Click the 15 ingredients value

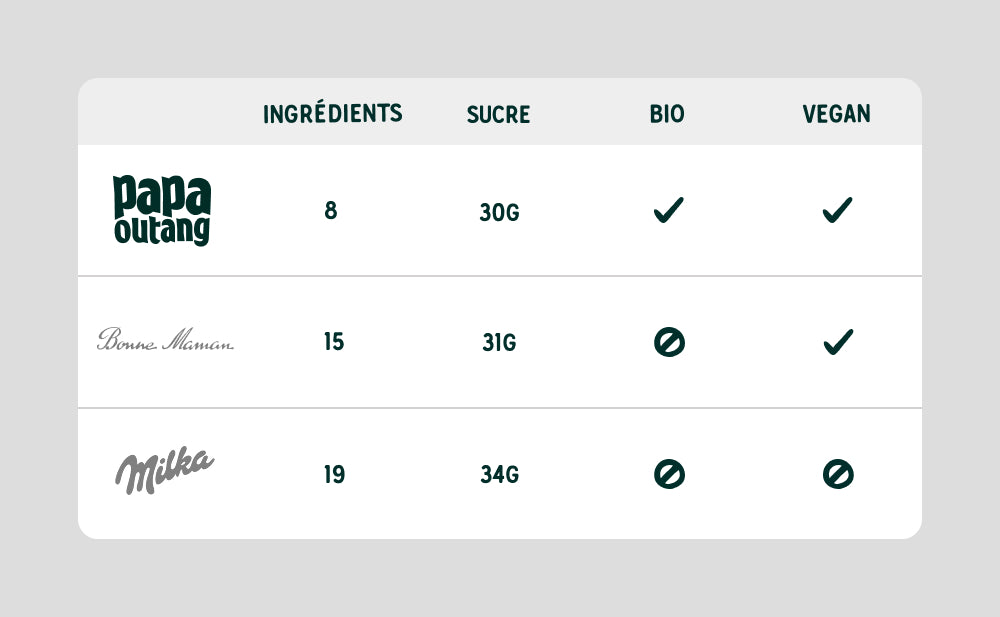[x=334, y=341]
